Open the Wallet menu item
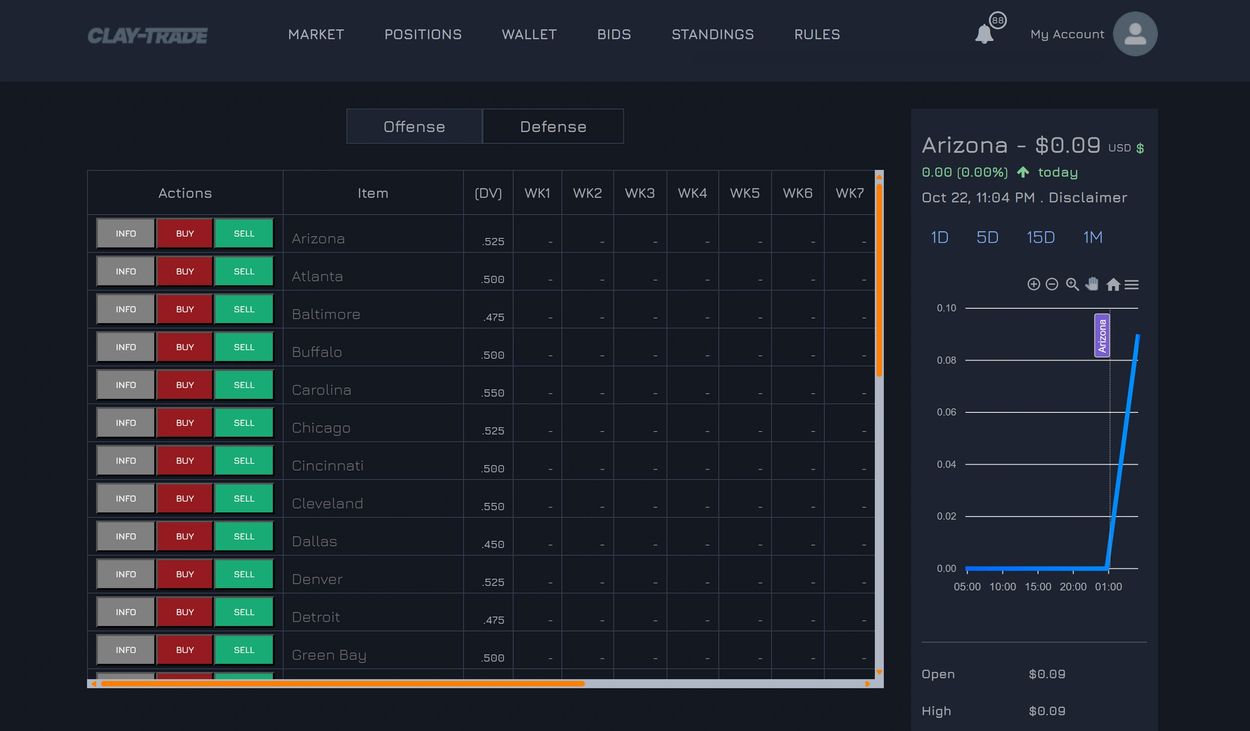This screenshot has height=731, width=1250. [x=529, y=34]
